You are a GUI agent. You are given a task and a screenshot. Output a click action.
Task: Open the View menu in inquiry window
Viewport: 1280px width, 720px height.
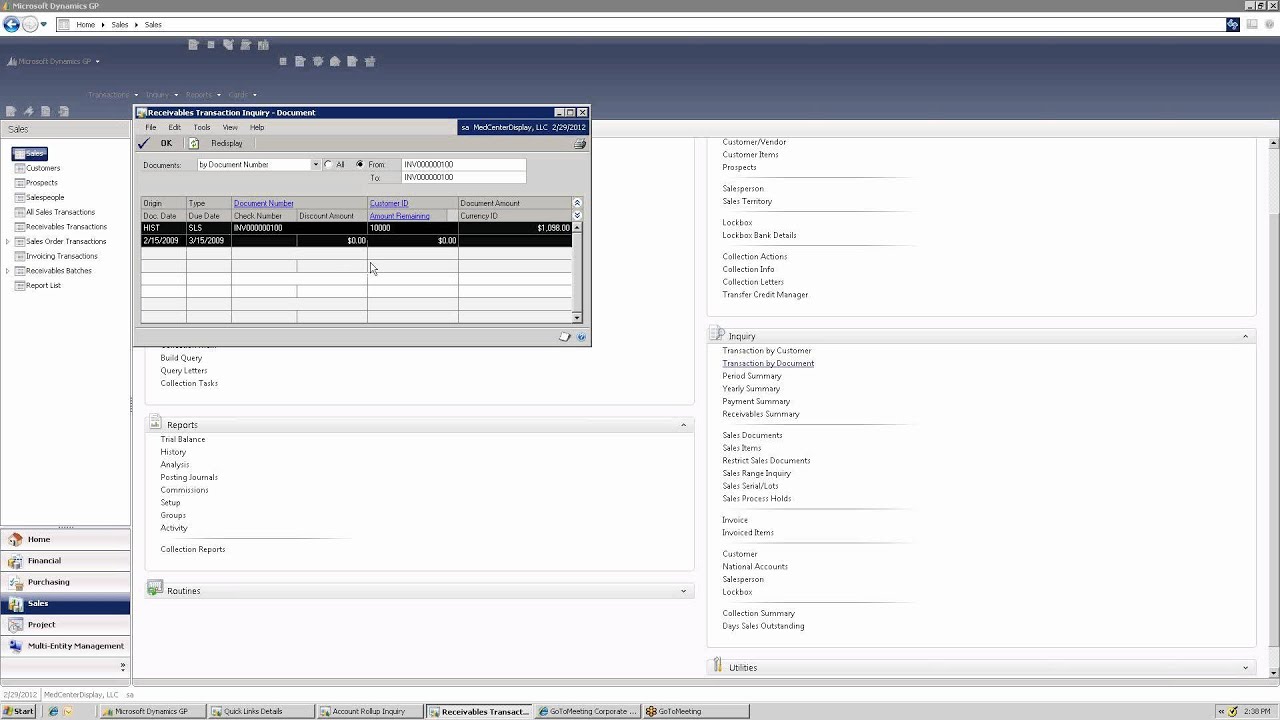click(230, 127)
